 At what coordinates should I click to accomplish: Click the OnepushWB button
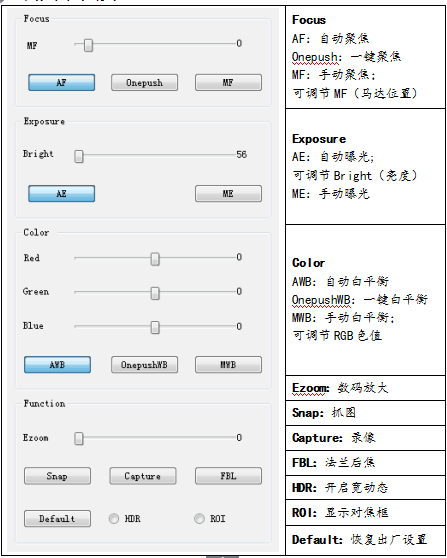pos(144,365)
